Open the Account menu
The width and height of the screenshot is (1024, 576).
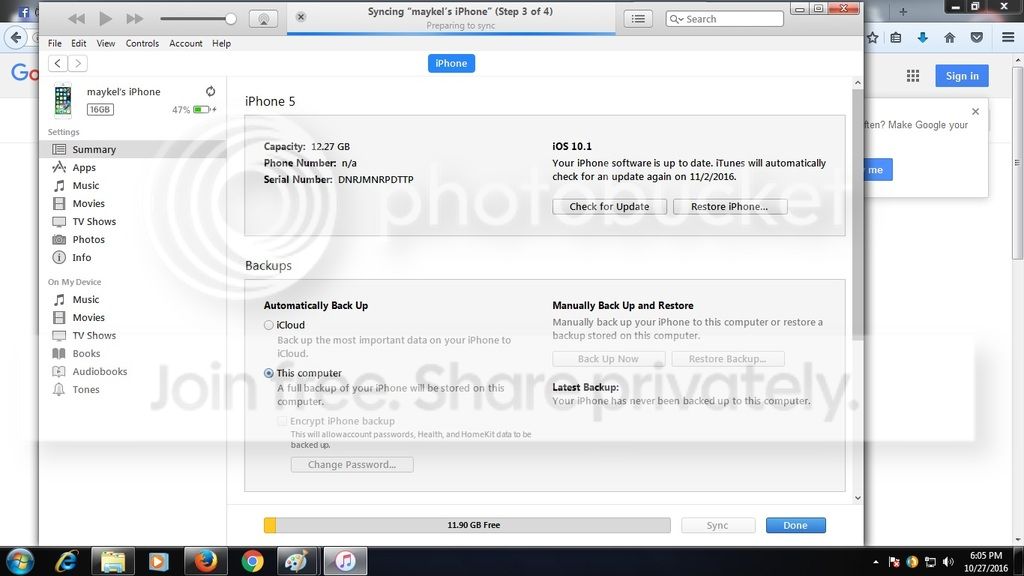(185, 44)
